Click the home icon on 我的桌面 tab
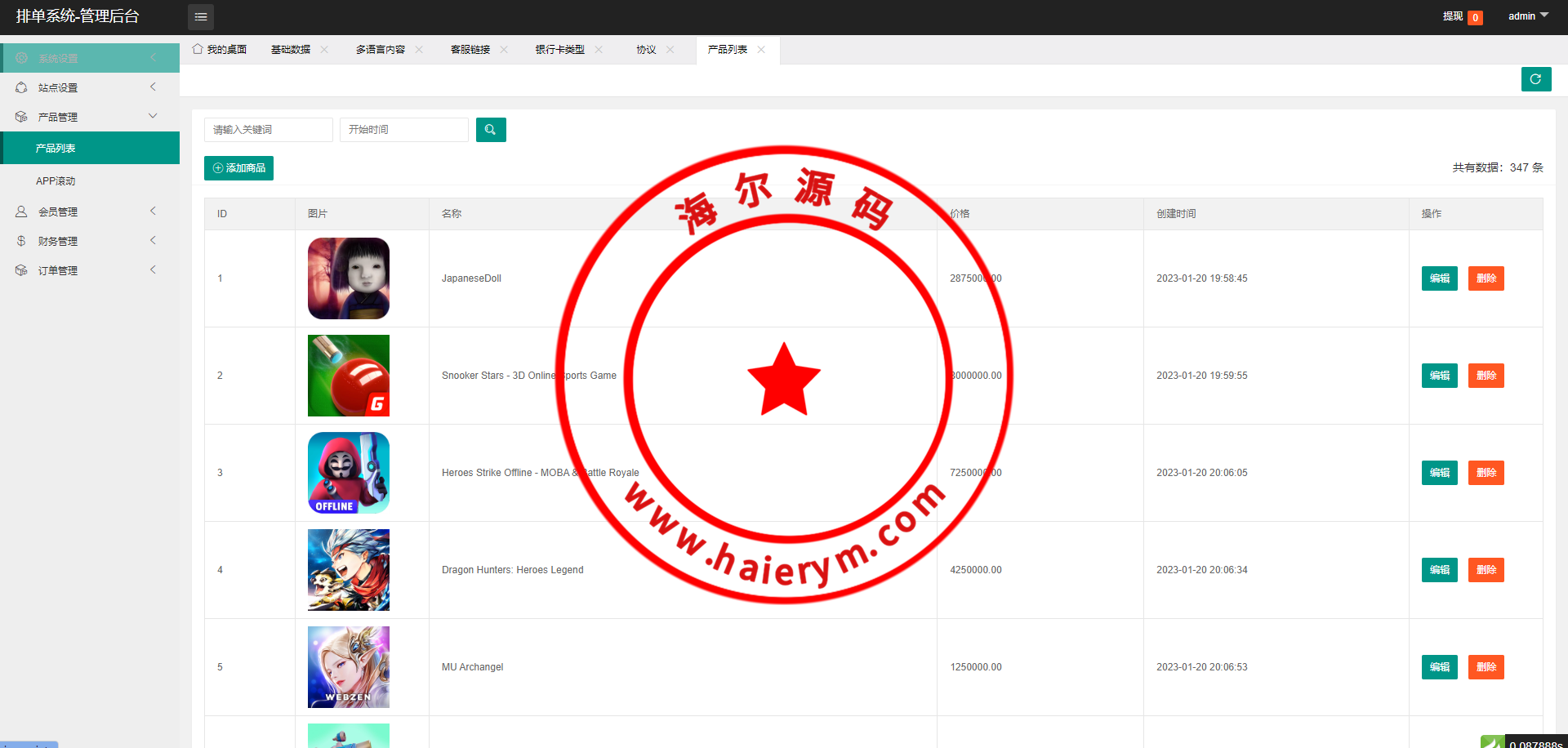Viewport: 1568px width, 748px height. tap(198, 49)
